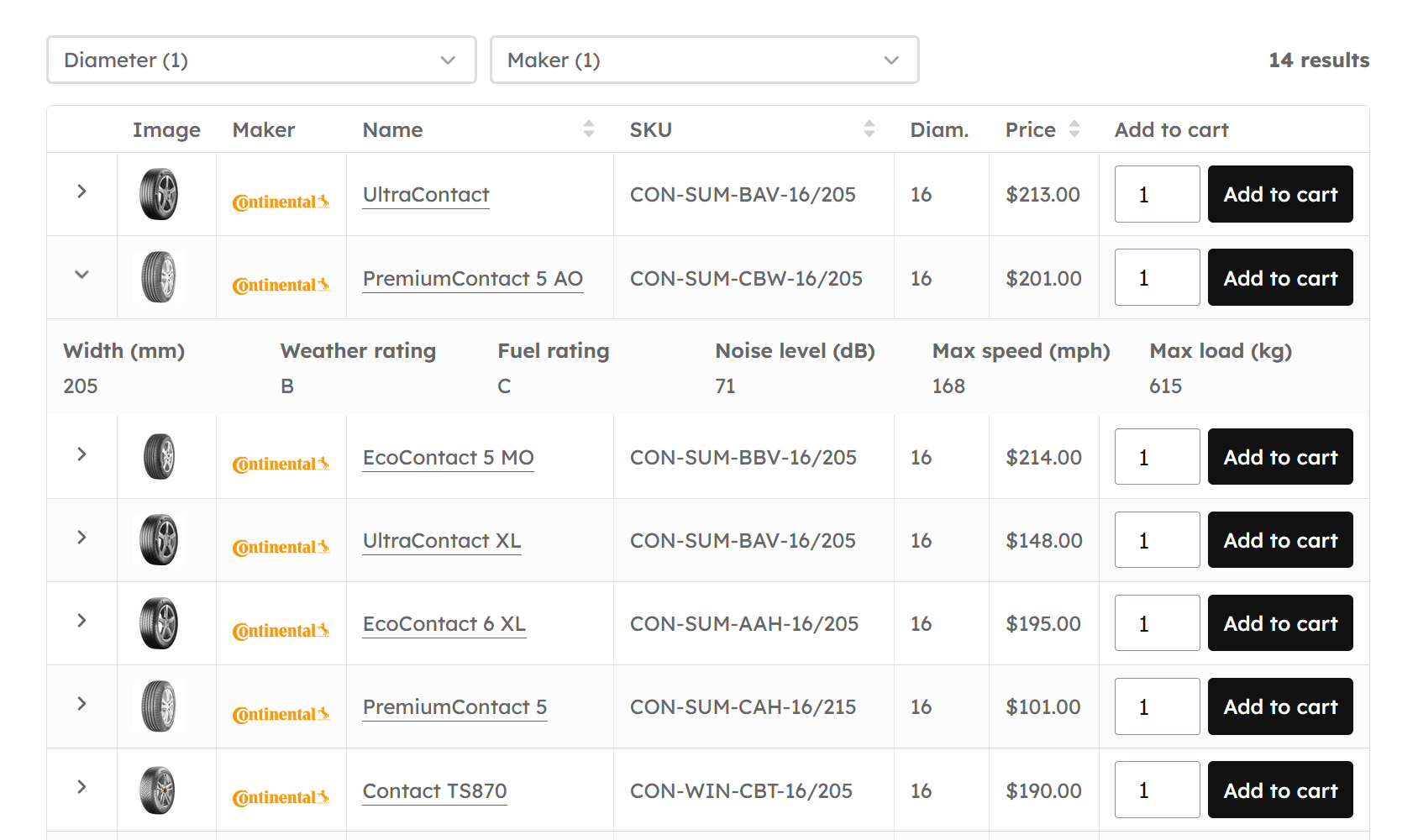1418x840 pixels.
Task: Expand the EcoContact 5 MO row
Action: (x=81, y=454)
